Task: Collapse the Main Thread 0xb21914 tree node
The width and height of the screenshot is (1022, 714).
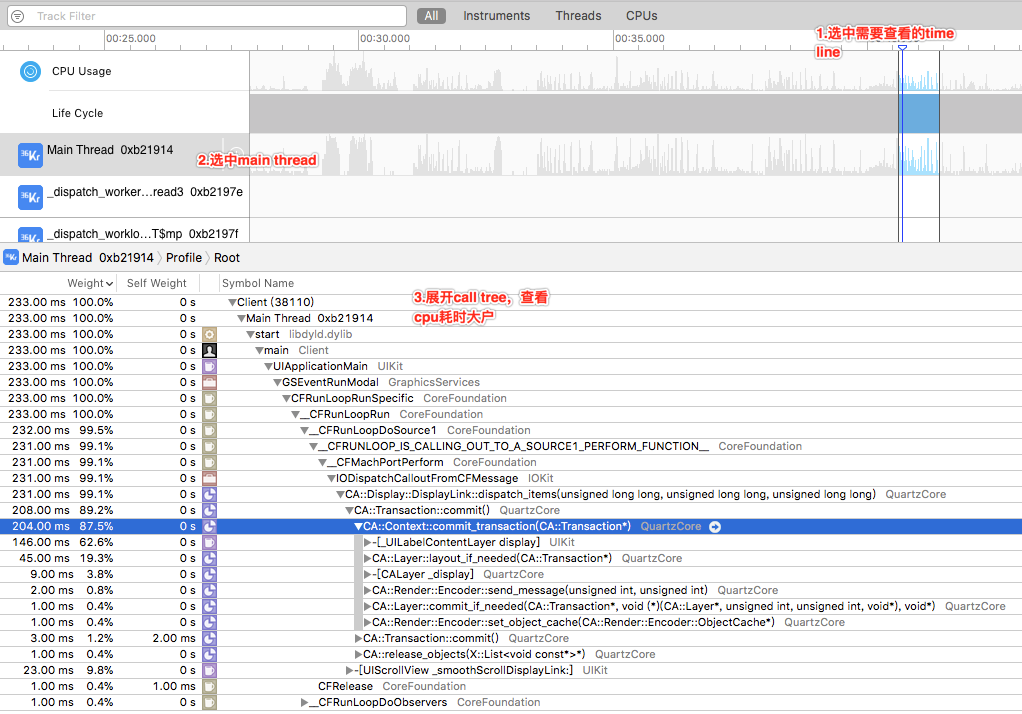Action: (x=241, y=318)
